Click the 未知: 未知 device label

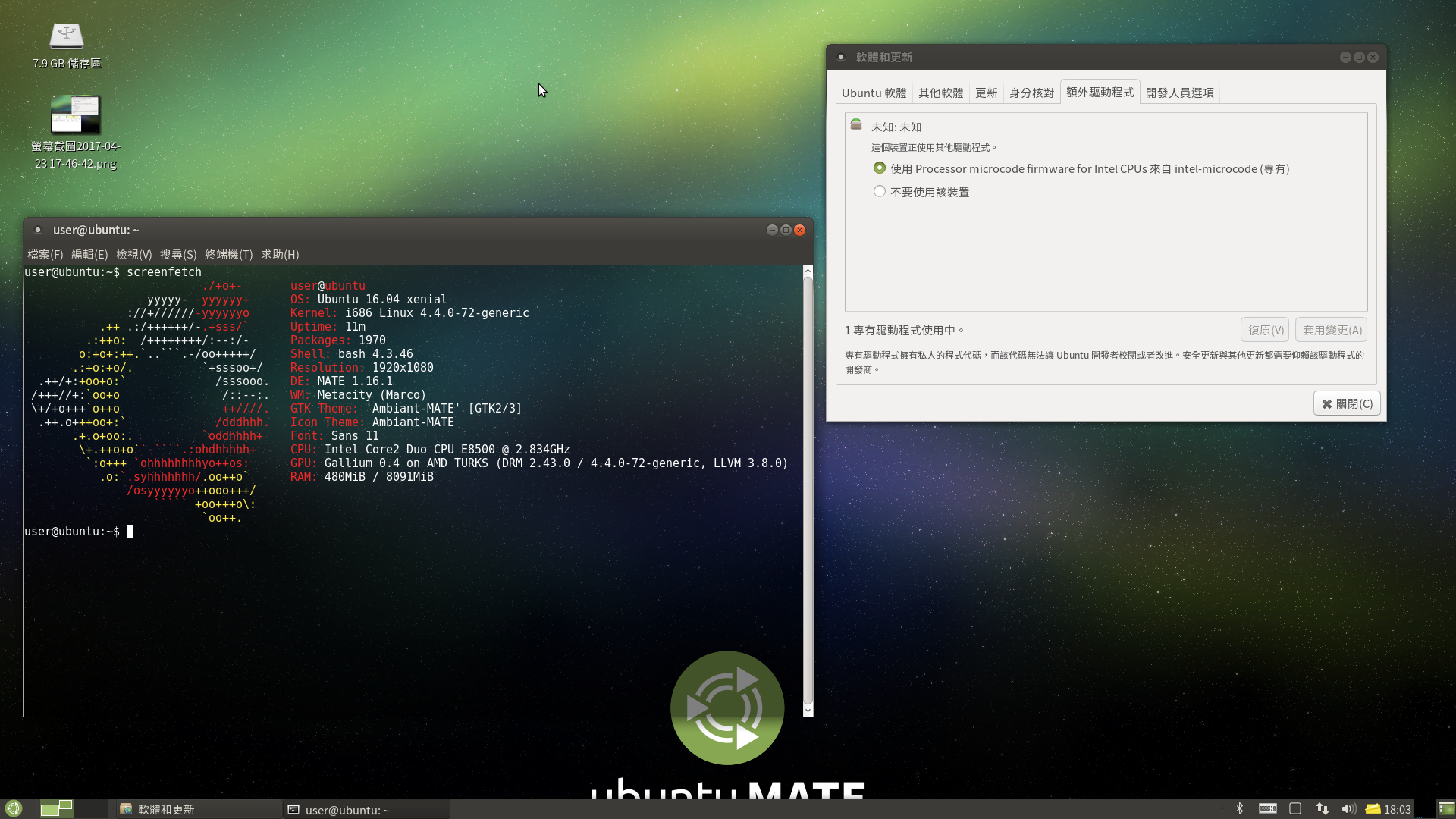[896, 127]
